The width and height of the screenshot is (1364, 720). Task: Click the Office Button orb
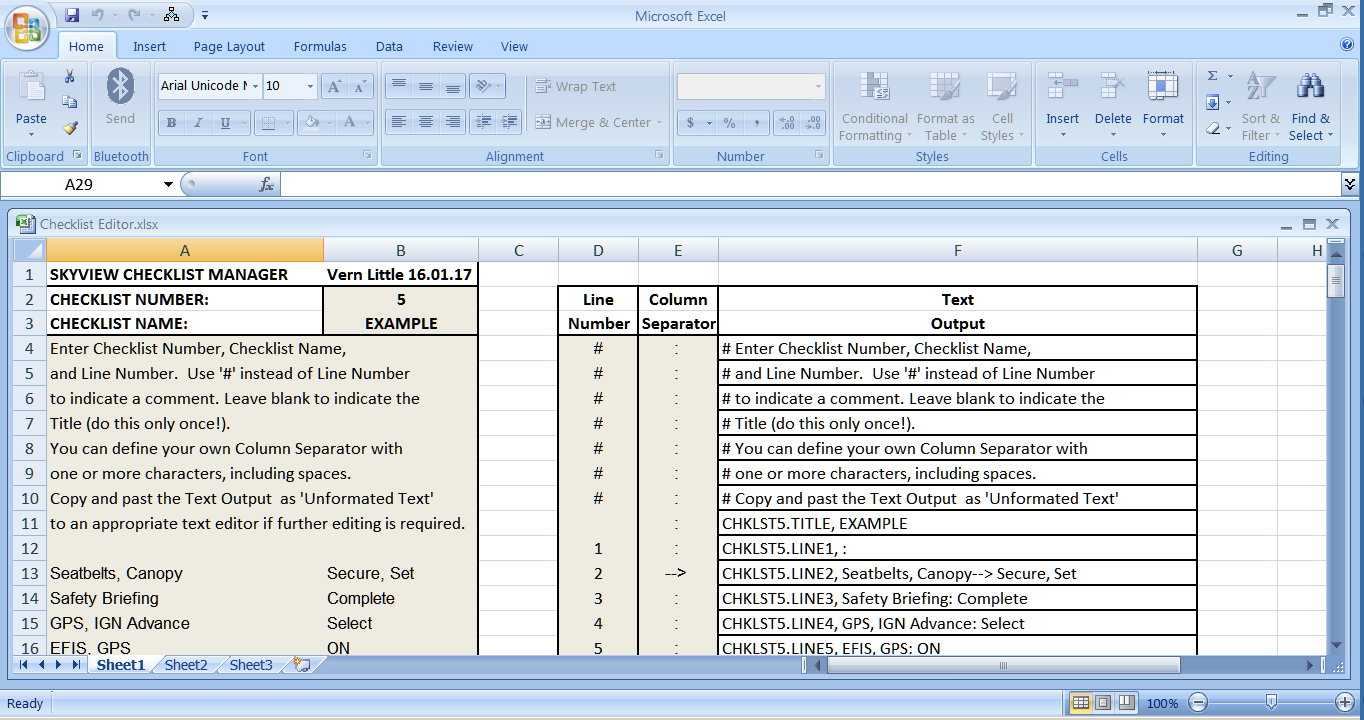(x=28, y=27)
